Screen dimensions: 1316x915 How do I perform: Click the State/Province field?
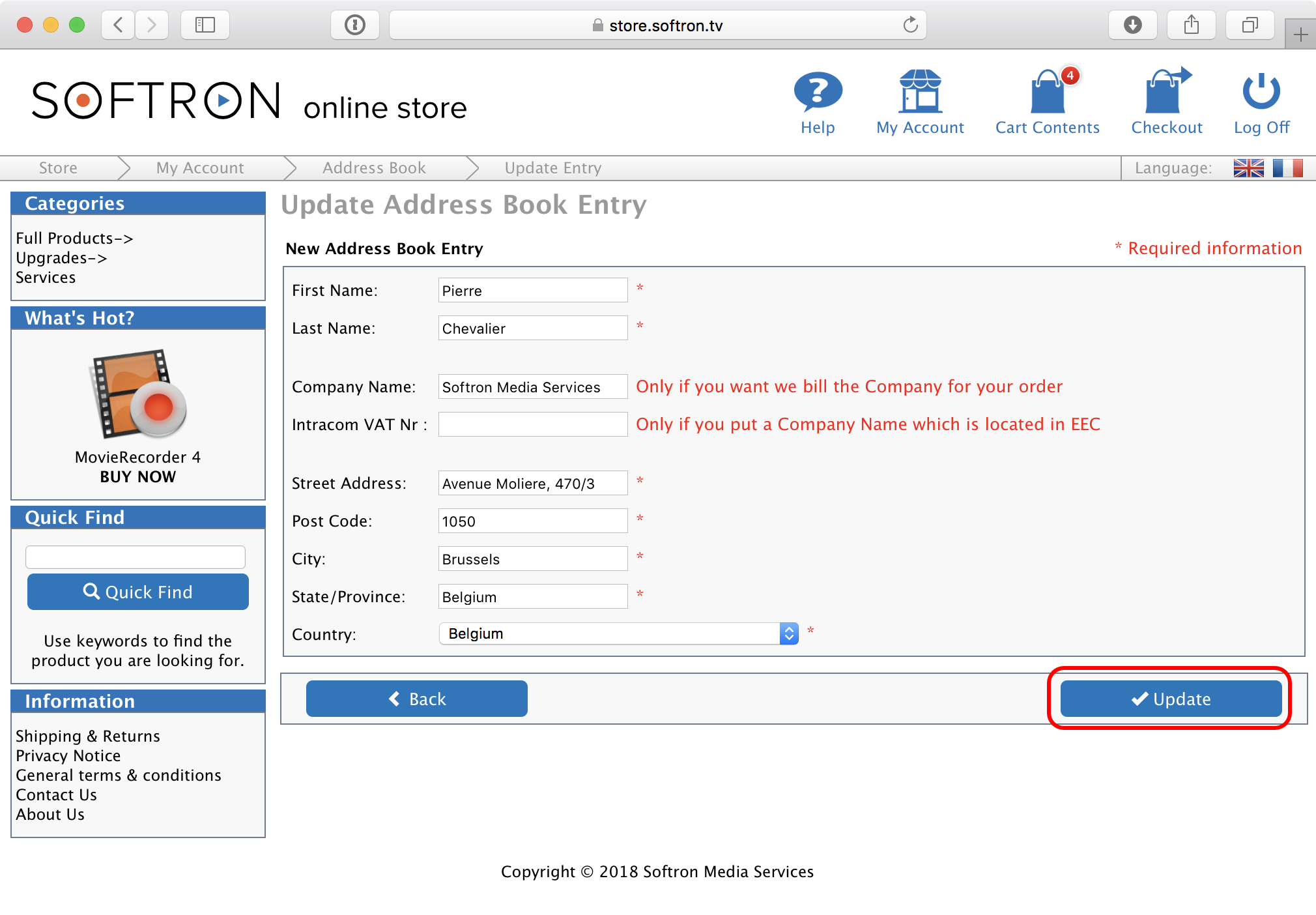click(x=533, y=596)
